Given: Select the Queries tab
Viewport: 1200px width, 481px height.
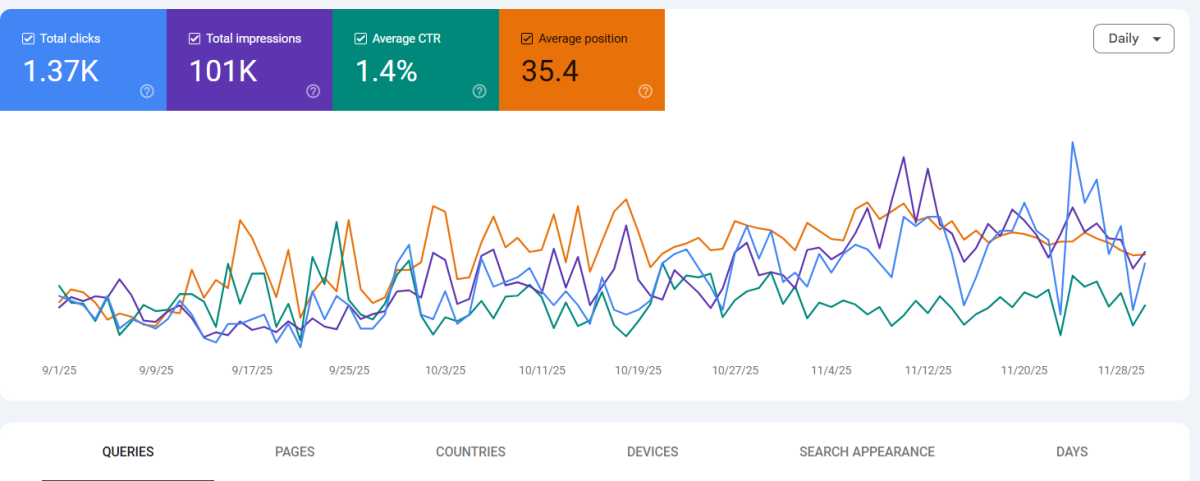Looking at the screenshot, I should 128,452.
